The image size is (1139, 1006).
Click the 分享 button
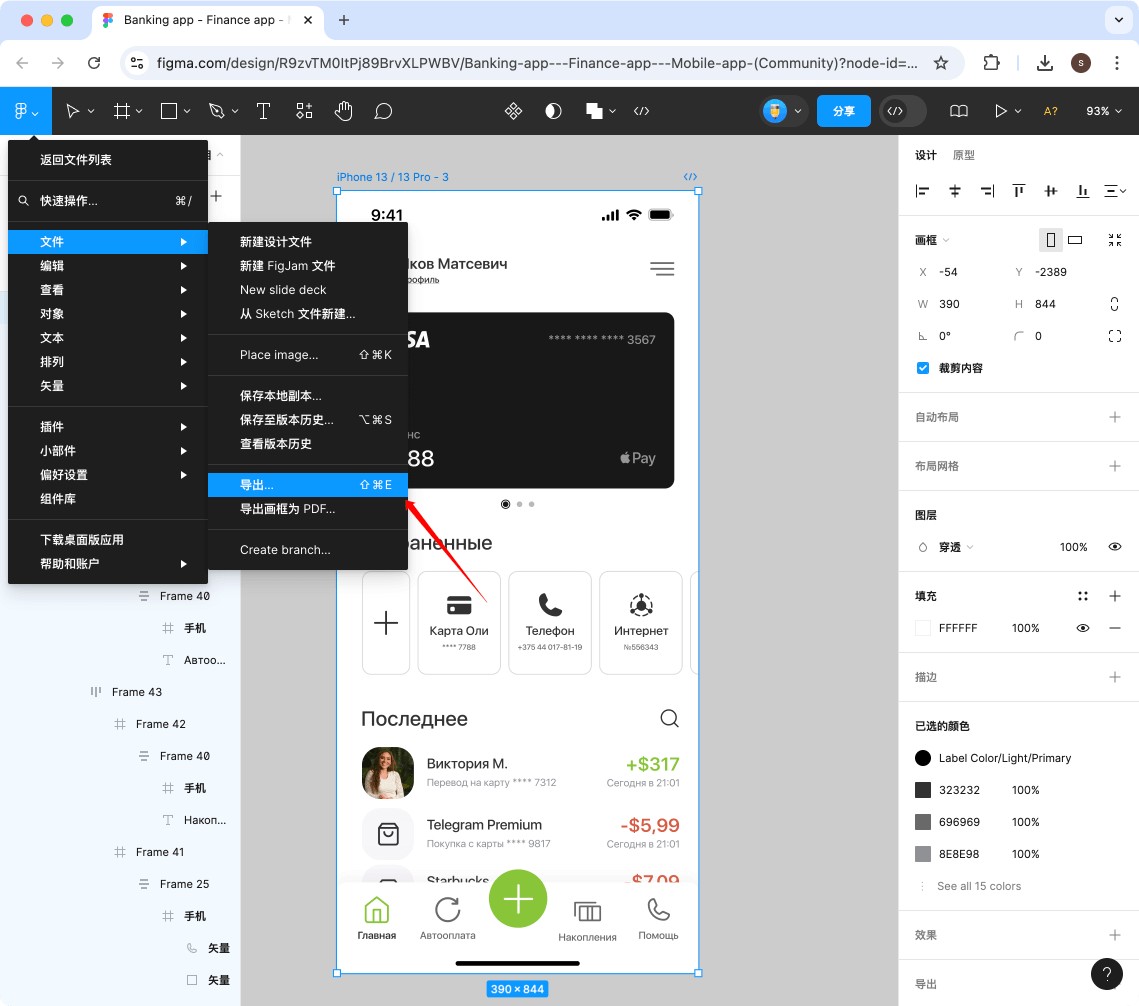(x=843, y=111)
